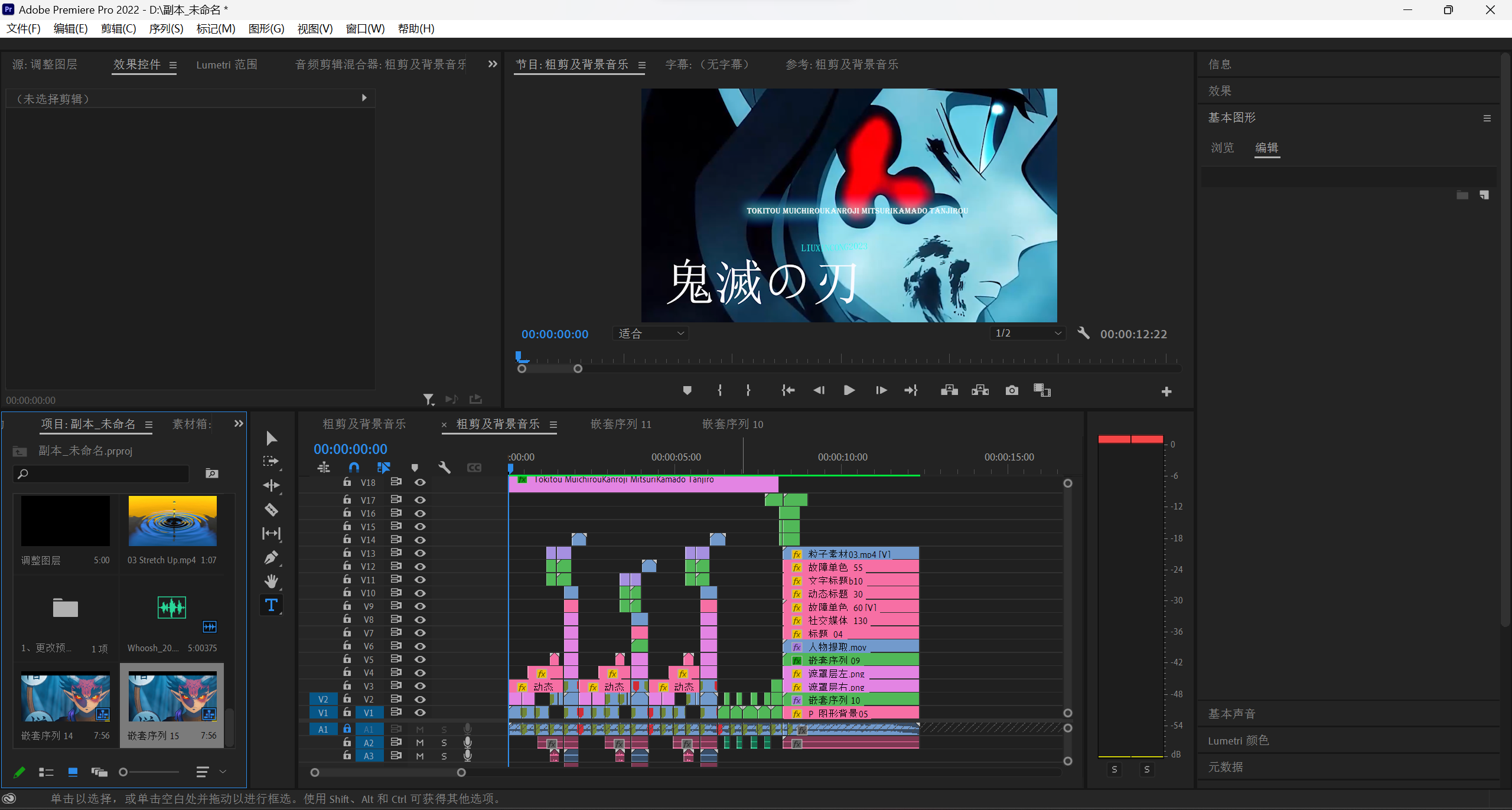Click the Lift button
Screen dimensions: 1512x810
(x=949, y=390)
